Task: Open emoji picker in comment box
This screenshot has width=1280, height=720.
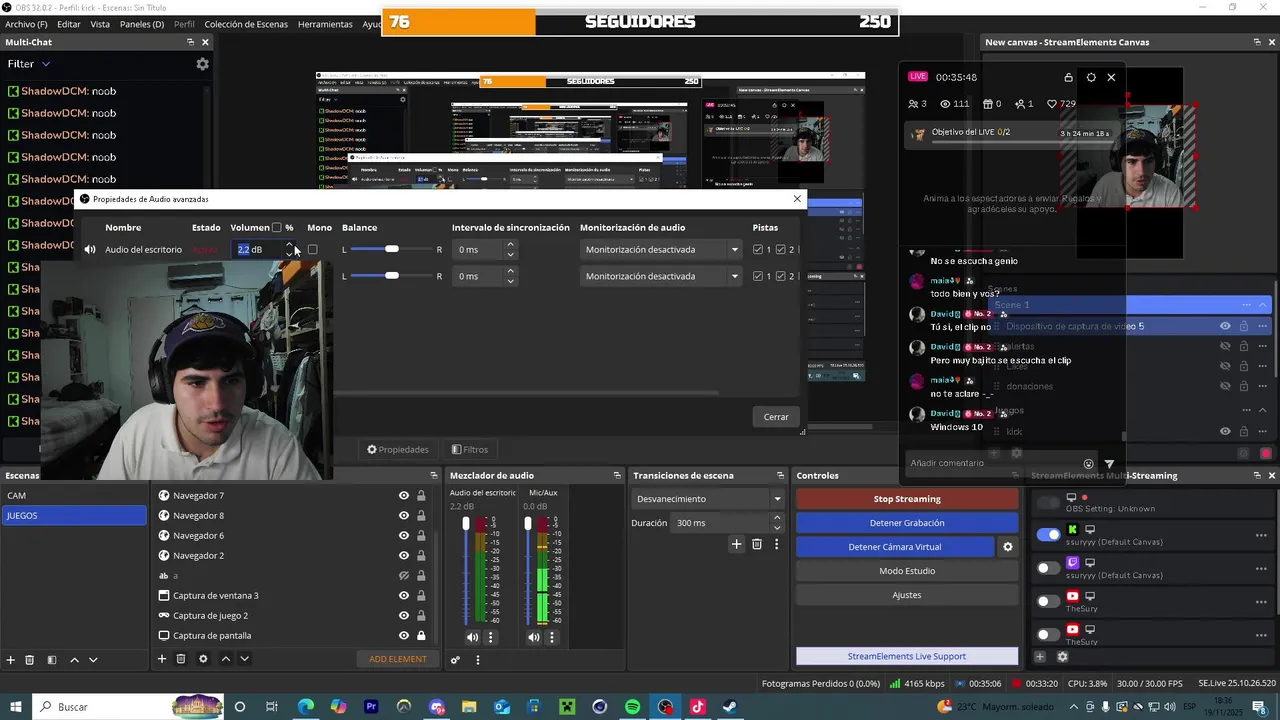Action: coord(1089,464)
